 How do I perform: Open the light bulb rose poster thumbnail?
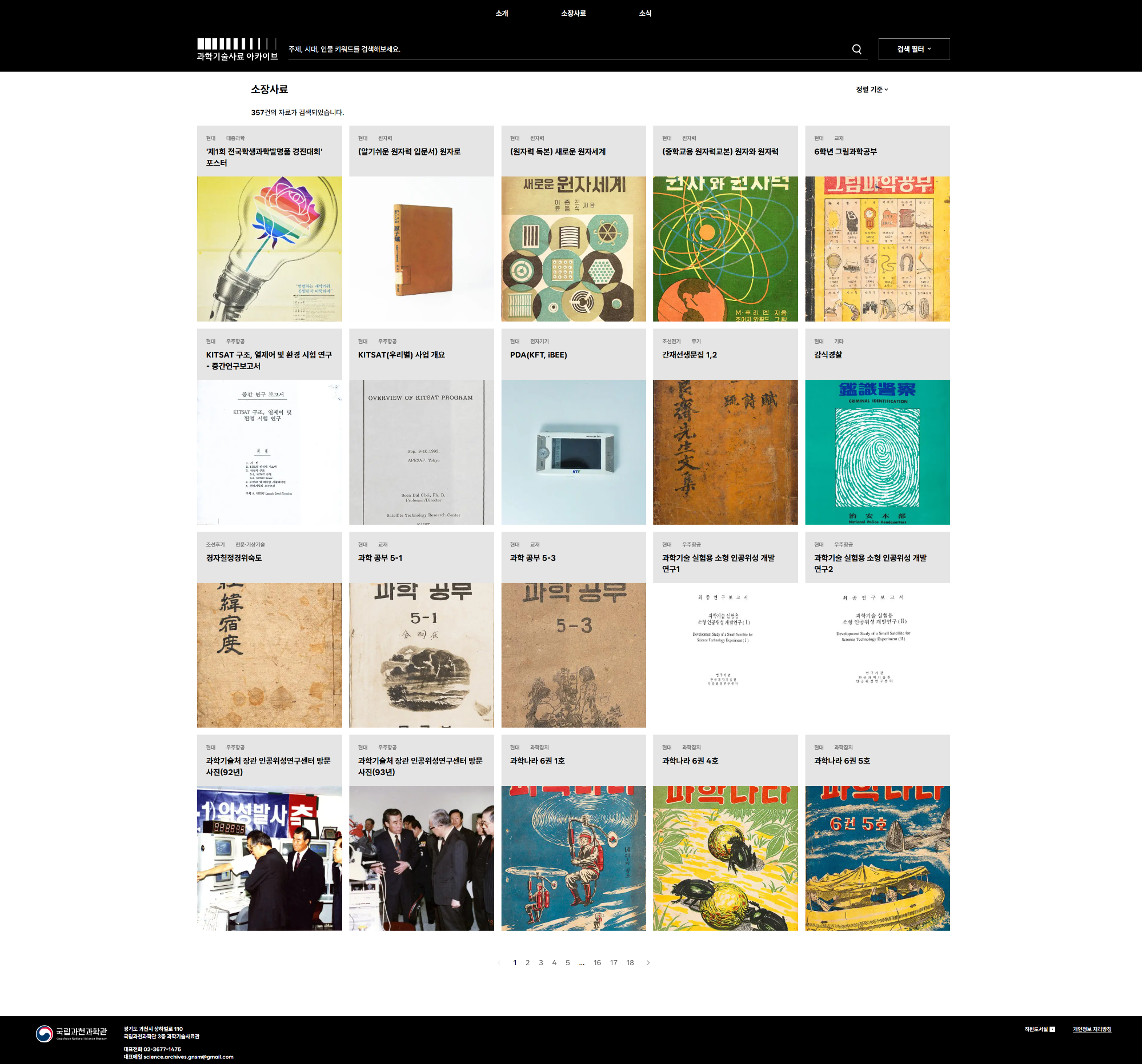pos(270,248)
